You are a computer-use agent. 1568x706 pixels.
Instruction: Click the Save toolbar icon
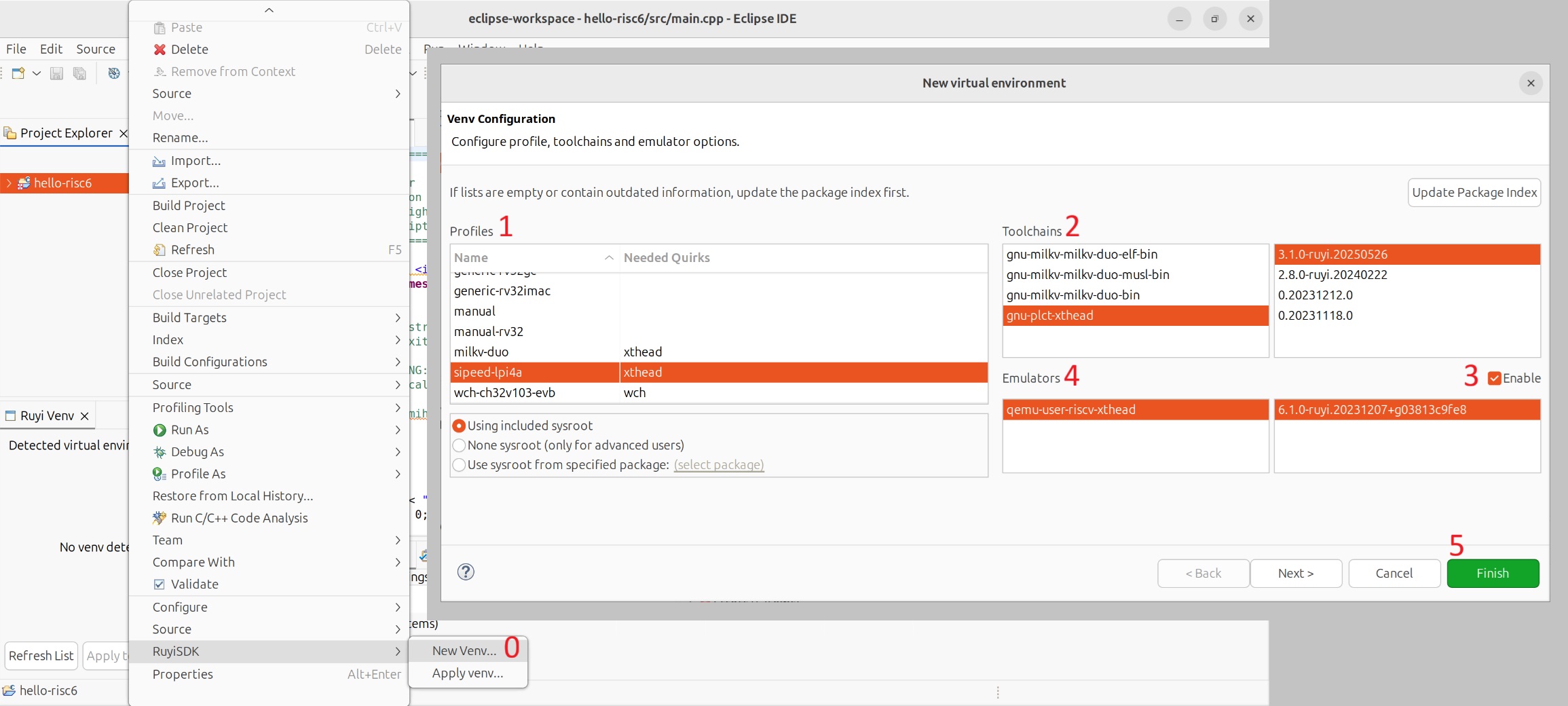point(57,73)
